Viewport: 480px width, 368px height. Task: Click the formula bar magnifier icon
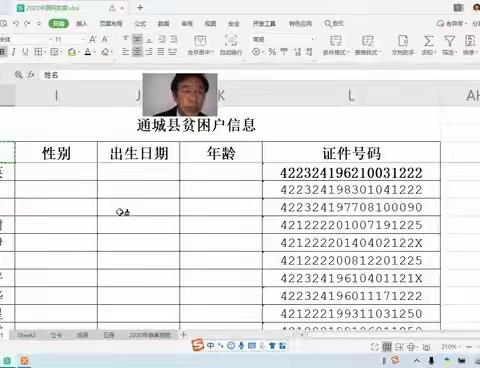point(19,75)
